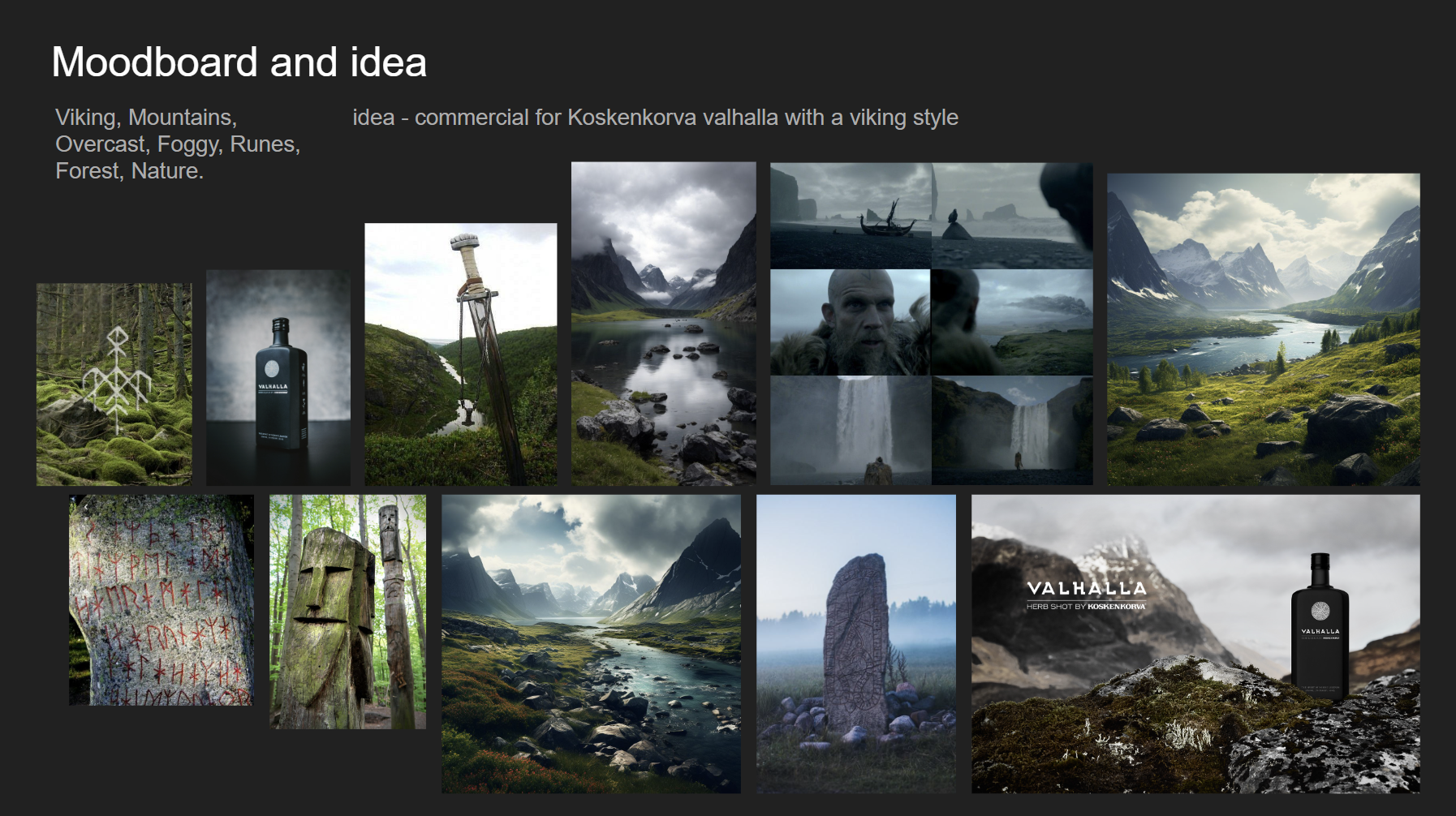Screen dimensions: 1456x816
Task: Pick the carved wooden face idol image
Action: (347, 612)
